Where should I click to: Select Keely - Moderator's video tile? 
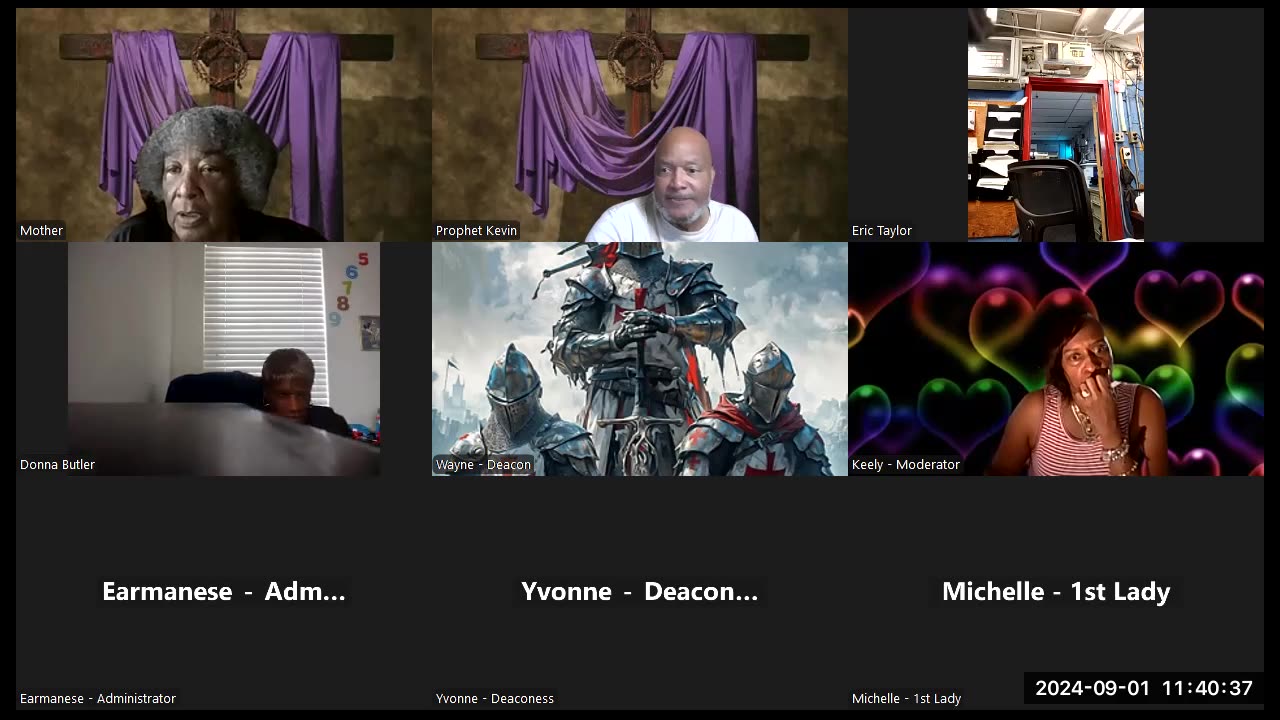[1056, 359]
